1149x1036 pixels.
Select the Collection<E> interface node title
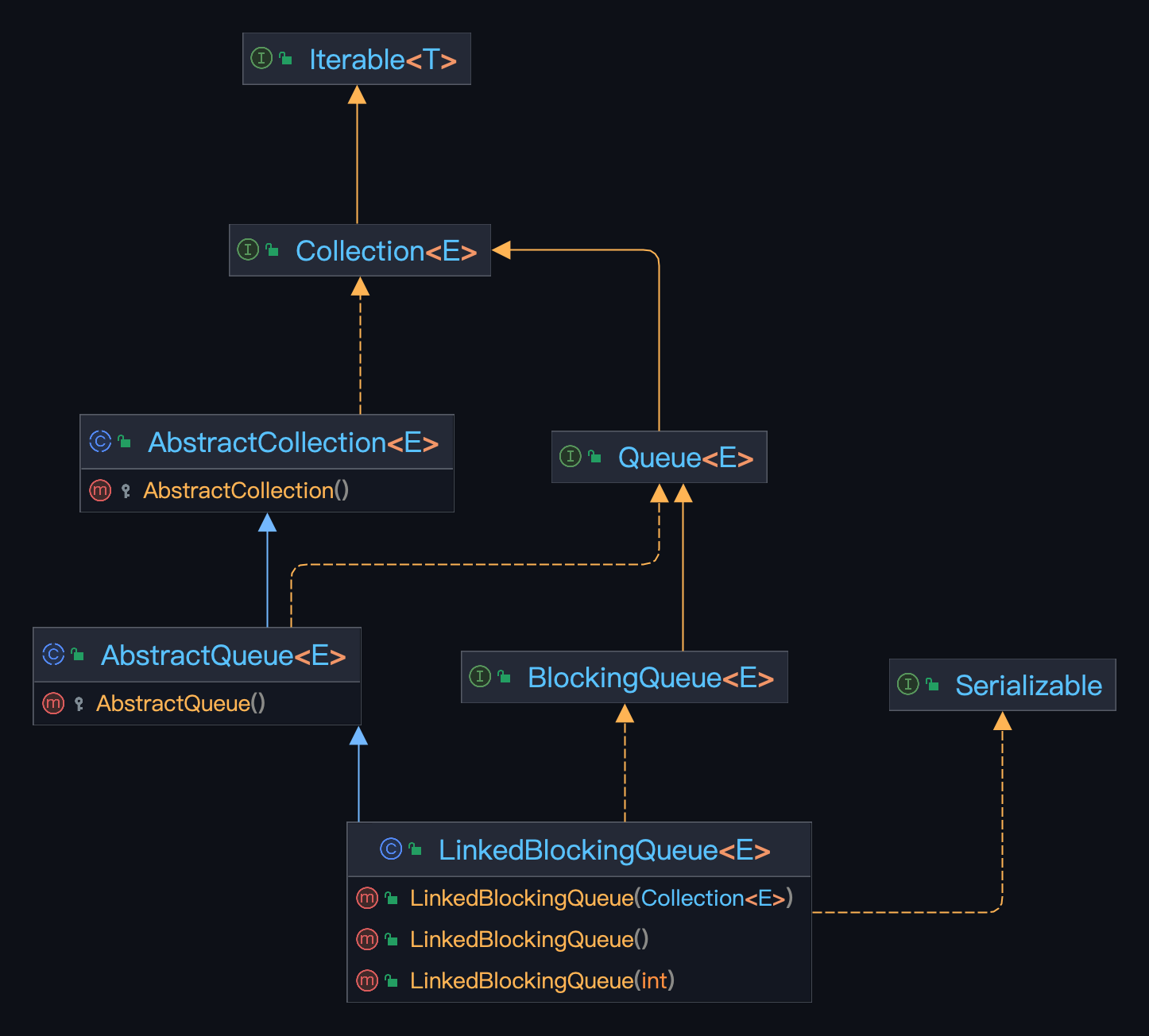click(x=385, y=250)
